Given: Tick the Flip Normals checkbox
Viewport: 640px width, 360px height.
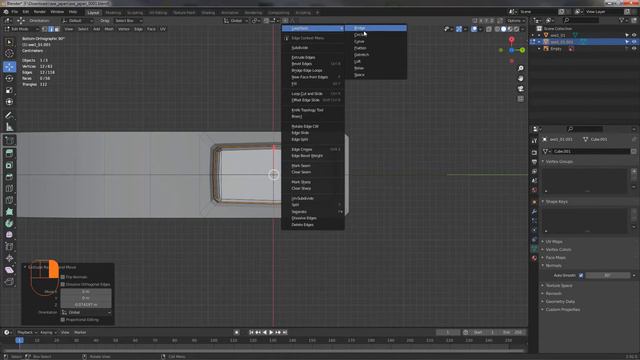Looking at the screenshot, I should coord(62,277).
